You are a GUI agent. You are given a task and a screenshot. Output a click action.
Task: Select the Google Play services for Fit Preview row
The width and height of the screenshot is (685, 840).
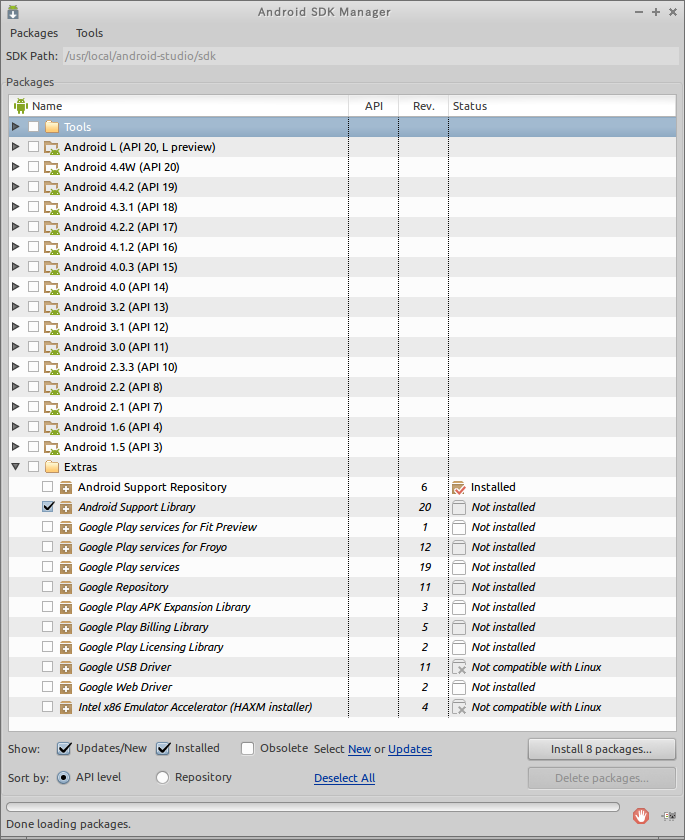342,527
